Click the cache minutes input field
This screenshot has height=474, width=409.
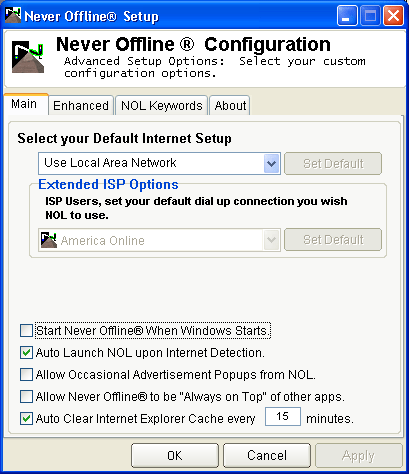click(283, 416)
